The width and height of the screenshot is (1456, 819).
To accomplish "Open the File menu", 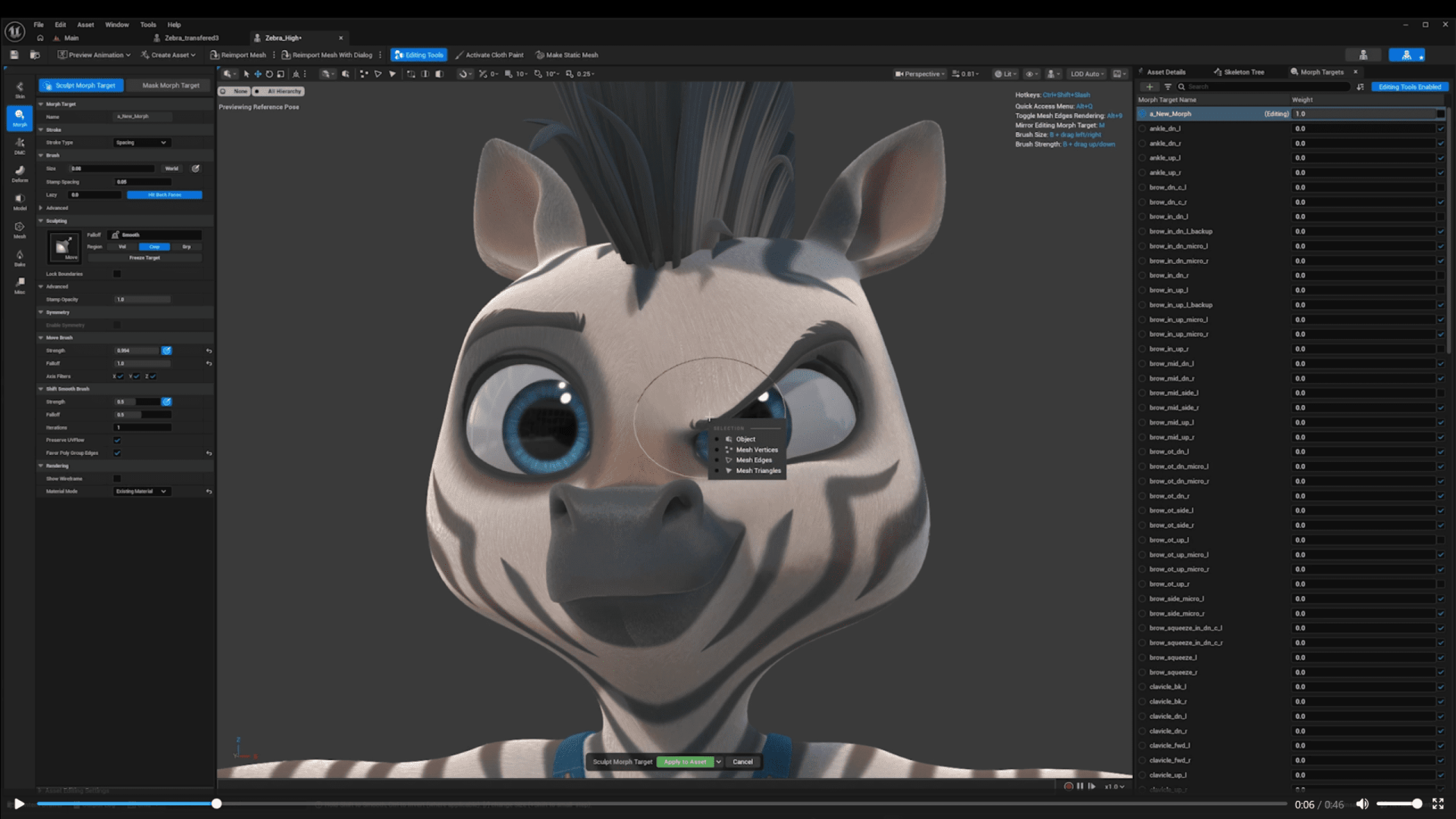I will tap(39, 24).
